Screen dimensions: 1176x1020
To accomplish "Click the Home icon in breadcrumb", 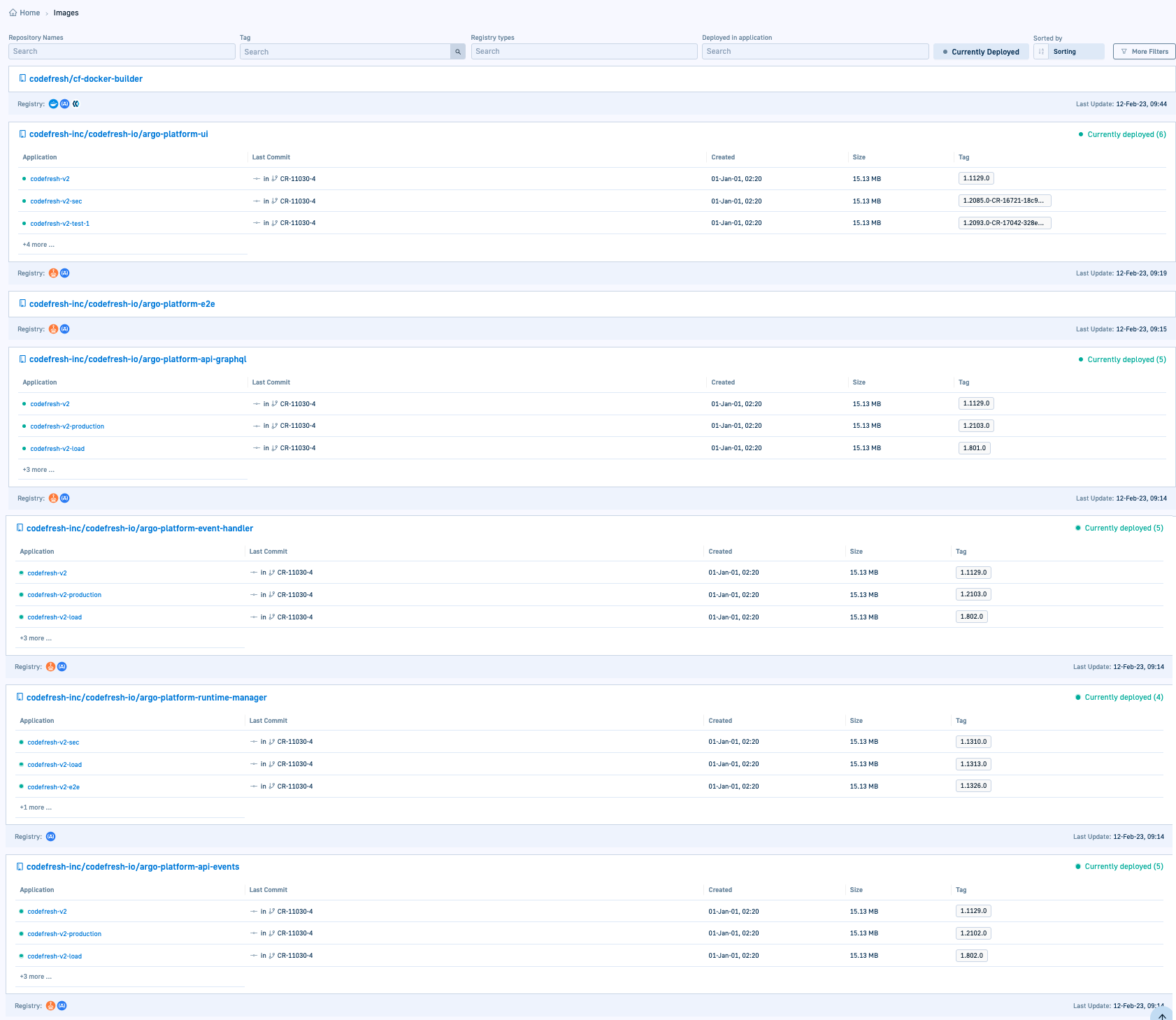I will pos(13,13).
